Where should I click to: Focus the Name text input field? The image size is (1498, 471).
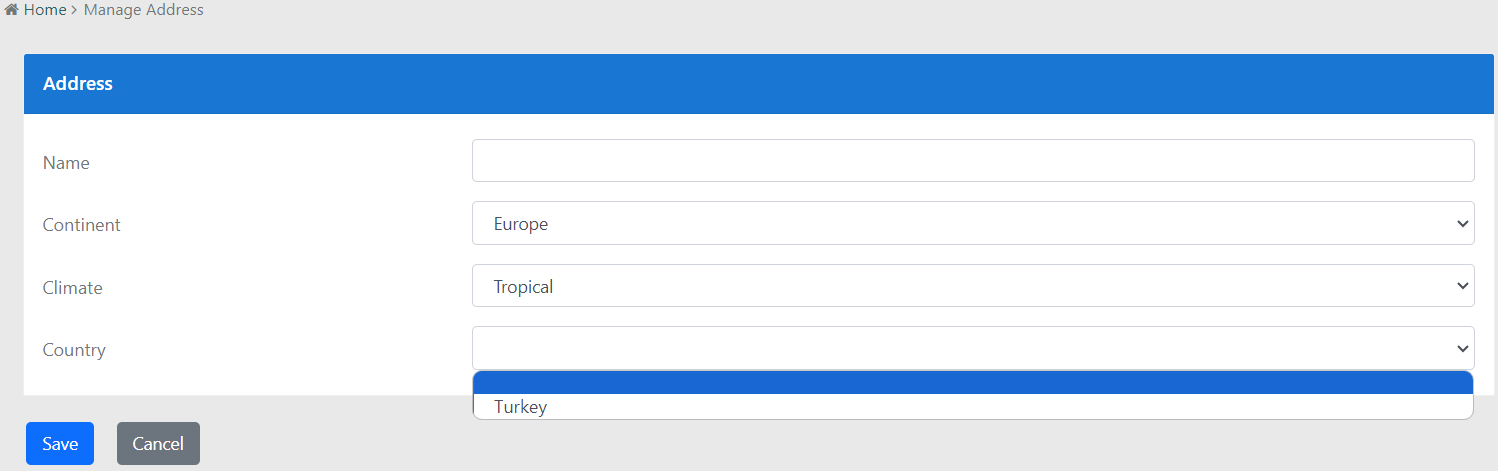pos(972,161)
